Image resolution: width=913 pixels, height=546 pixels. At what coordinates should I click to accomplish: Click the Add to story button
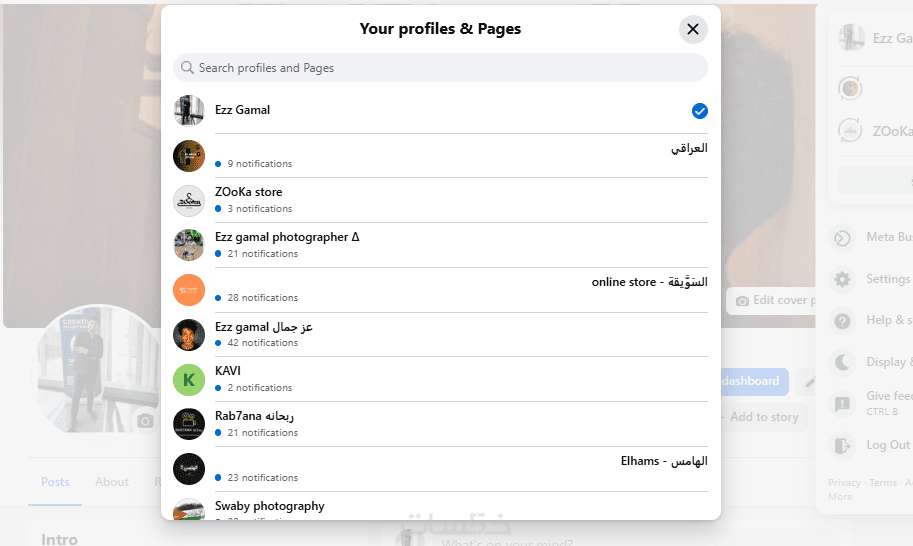click(764, 417)
